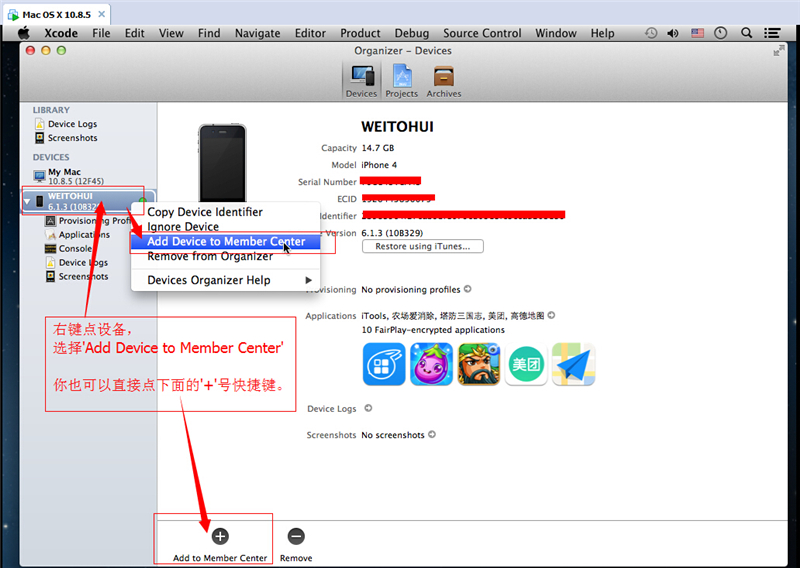
Task: Toggle full screen for Organizer window
Action: pos(779,51)
